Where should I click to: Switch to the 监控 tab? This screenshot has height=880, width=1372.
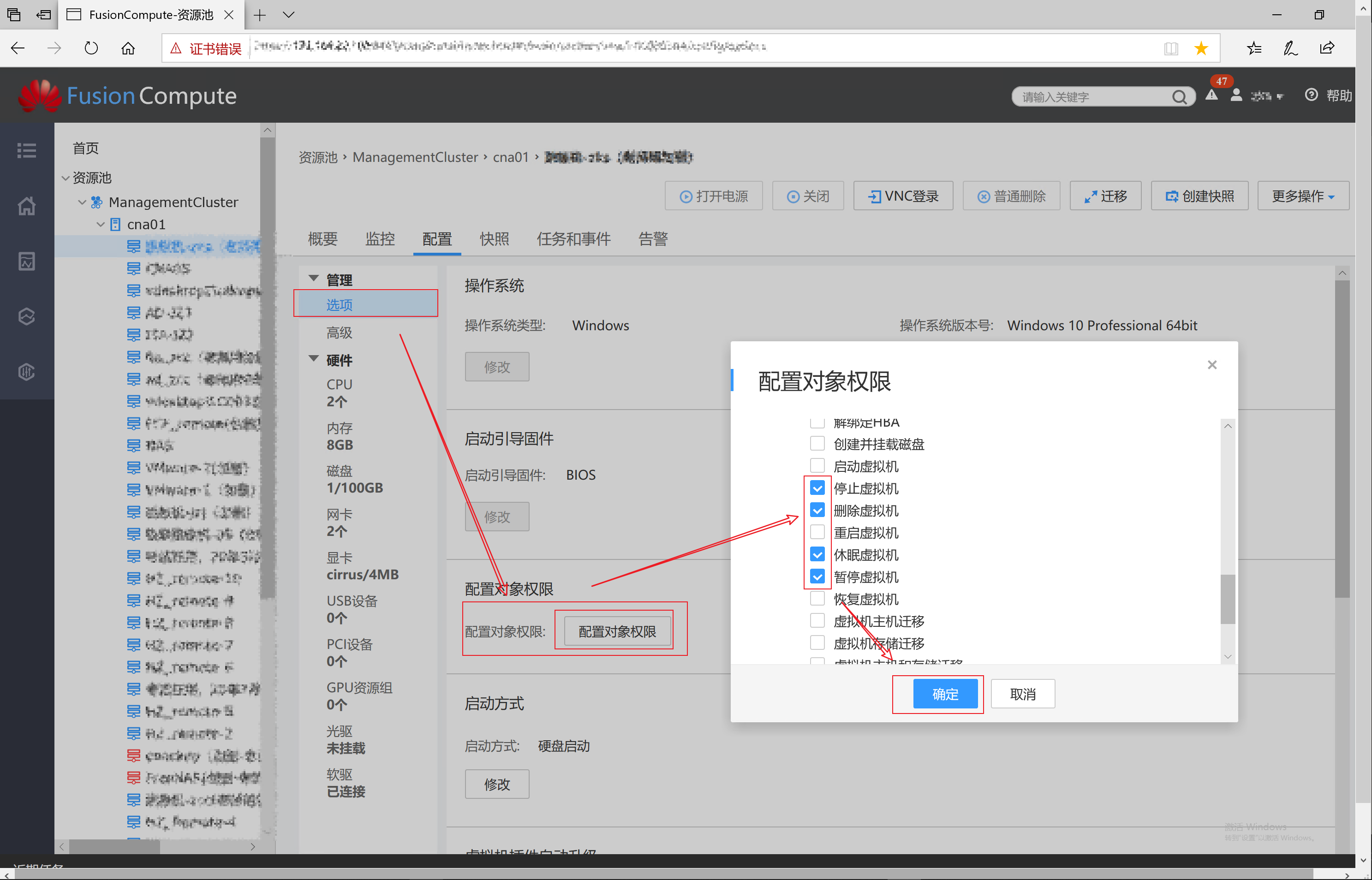(380, 239)
